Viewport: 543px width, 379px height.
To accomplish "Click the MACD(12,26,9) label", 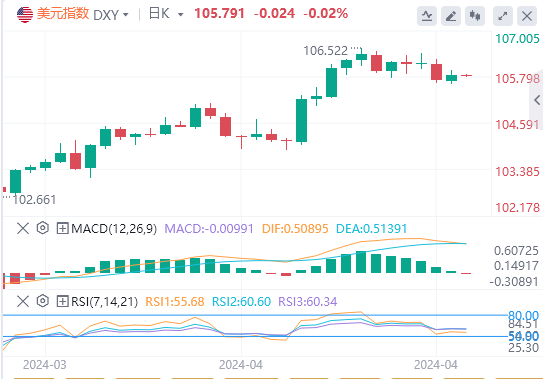I will point(114,229).
